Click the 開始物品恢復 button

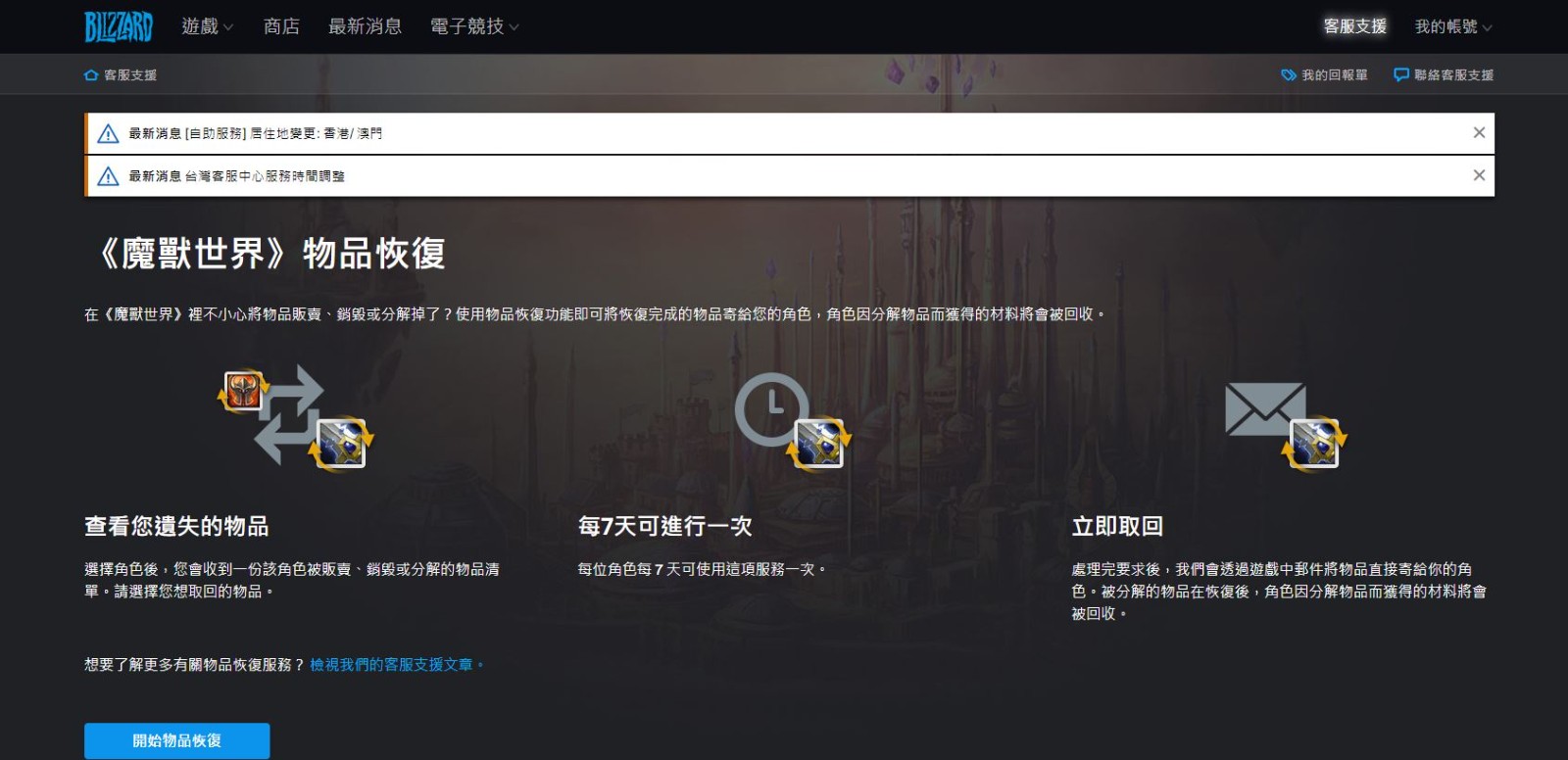176,741
